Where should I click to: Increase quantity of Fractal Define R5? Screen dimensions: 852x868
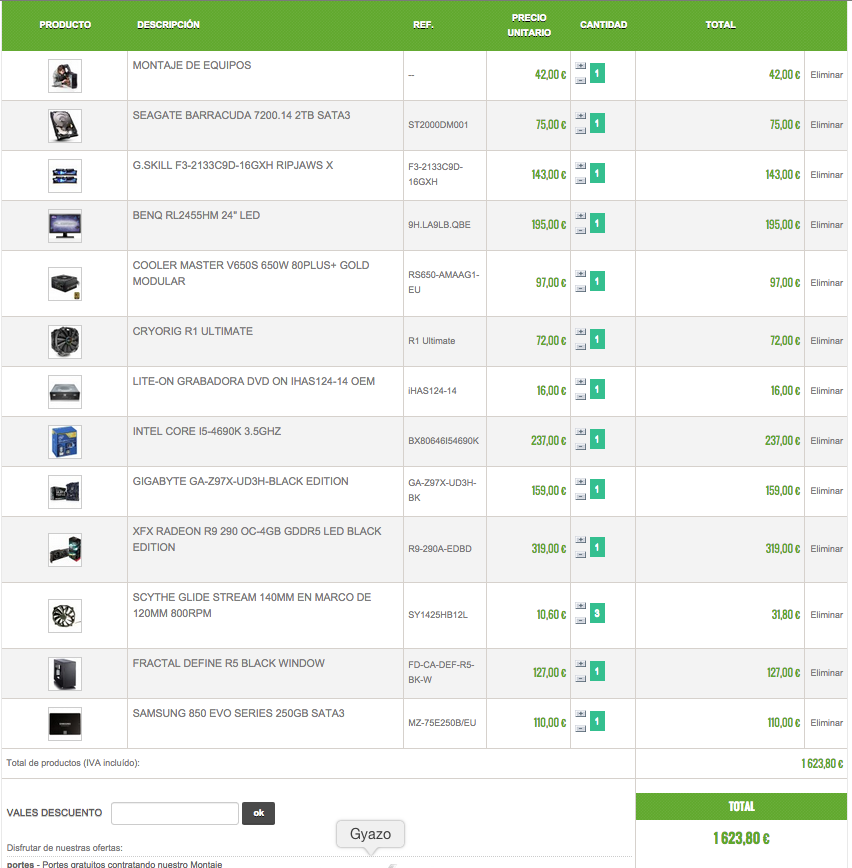coord(580,664)
